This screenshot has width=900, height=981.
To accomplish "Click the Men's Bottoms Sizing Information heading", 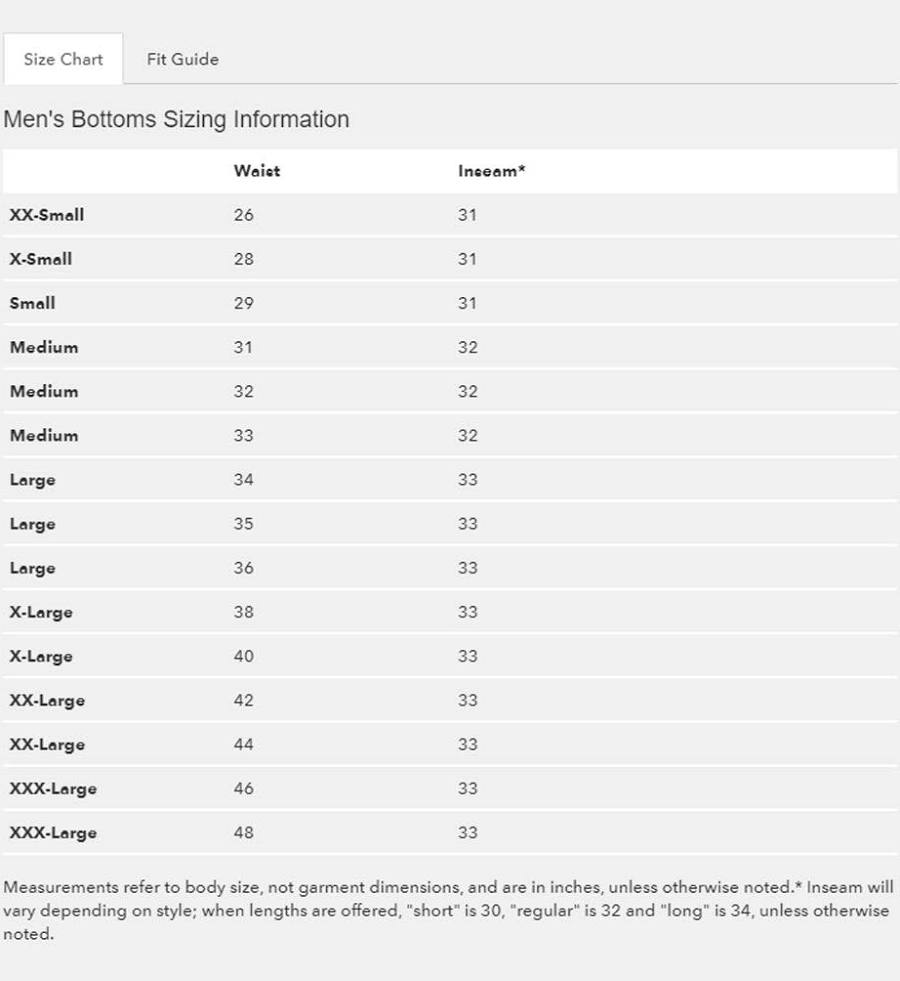I will pyautogui.click(x=176, y=119).
